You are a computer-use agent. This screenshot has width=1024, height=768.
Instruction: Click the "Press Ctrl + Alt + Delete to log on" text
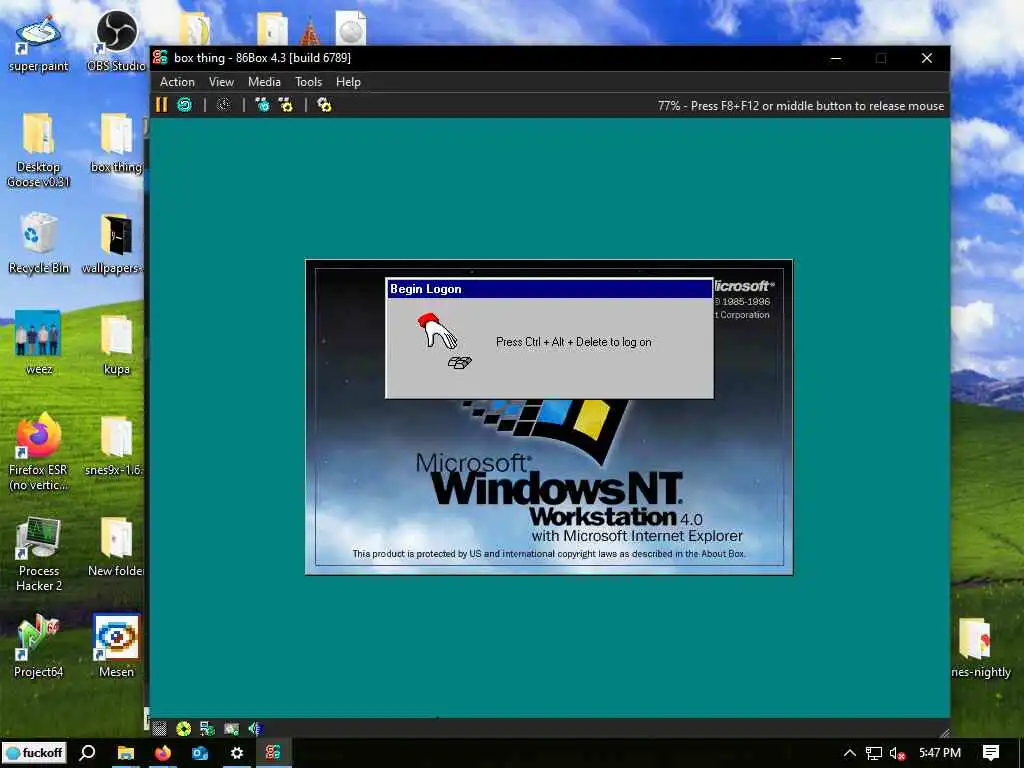click(573, 342)
